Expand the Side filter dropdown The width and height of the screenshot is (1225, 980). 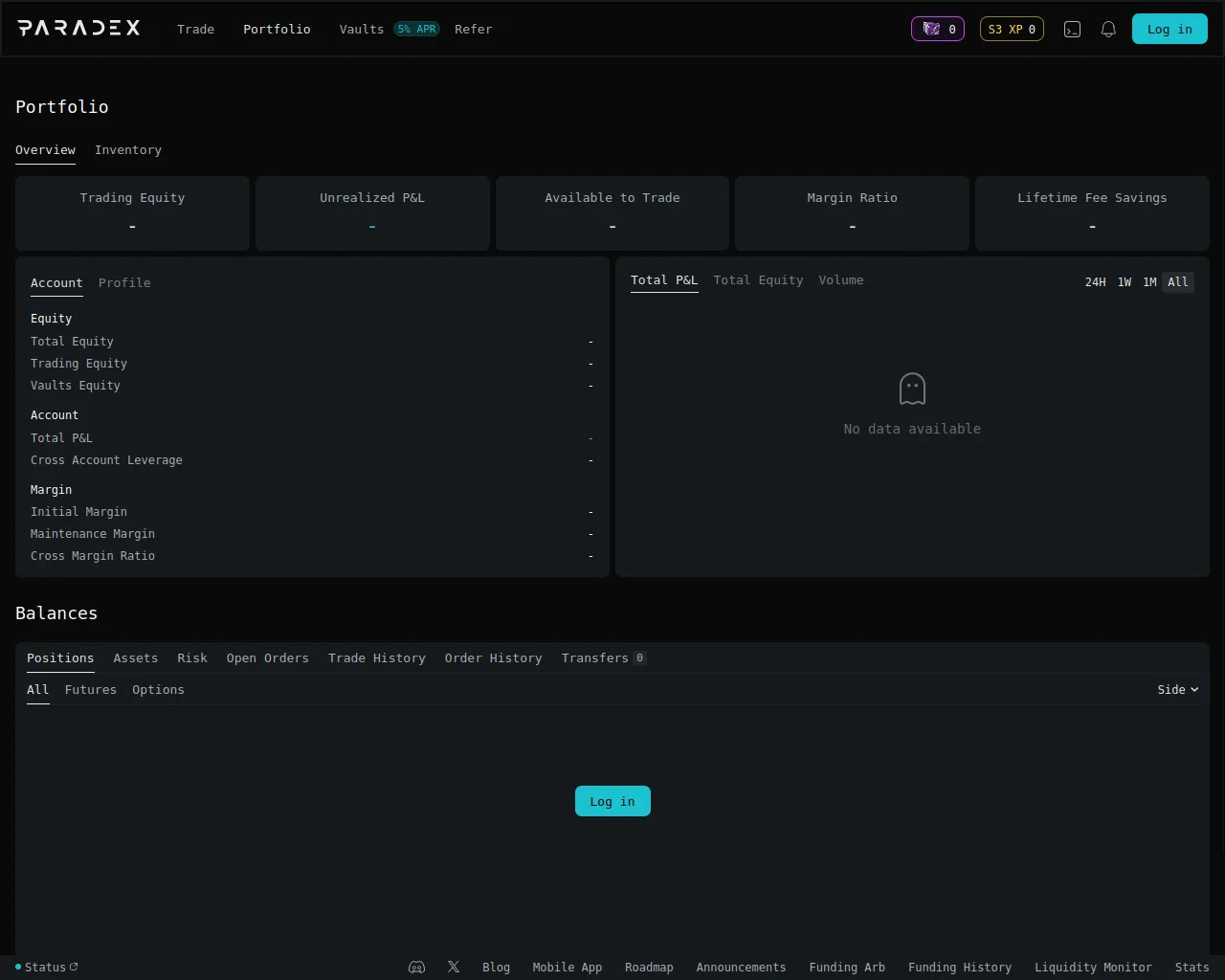coord(1177,690)
